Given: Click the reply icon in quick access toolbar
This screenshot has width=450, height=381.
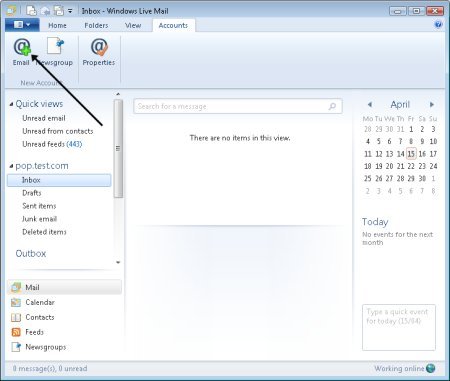Looking at the screenshot, I should coord(46,11).
